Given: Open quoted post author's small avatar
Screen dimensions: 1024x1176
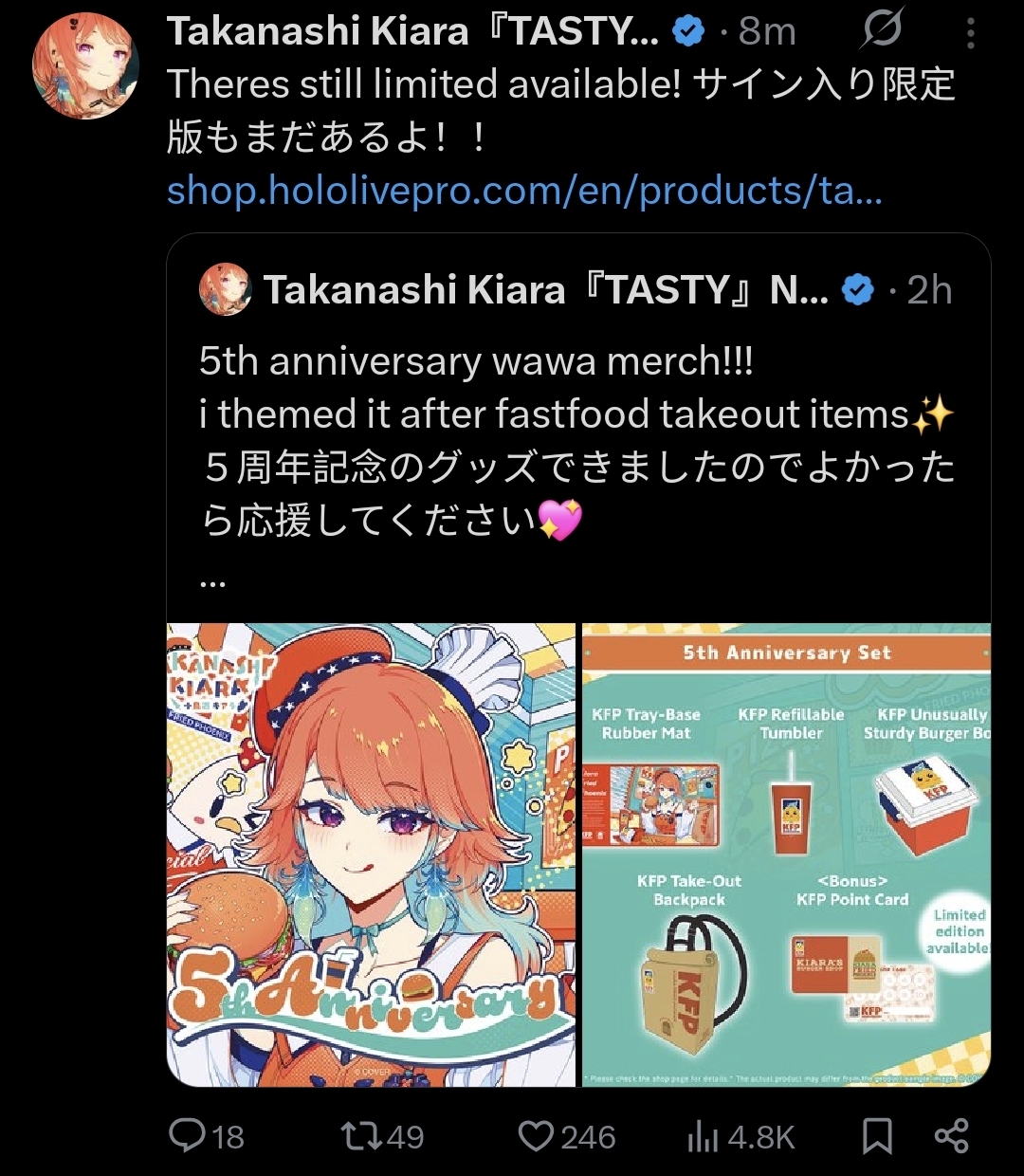Looking at the screenshot, I should 226,289.
